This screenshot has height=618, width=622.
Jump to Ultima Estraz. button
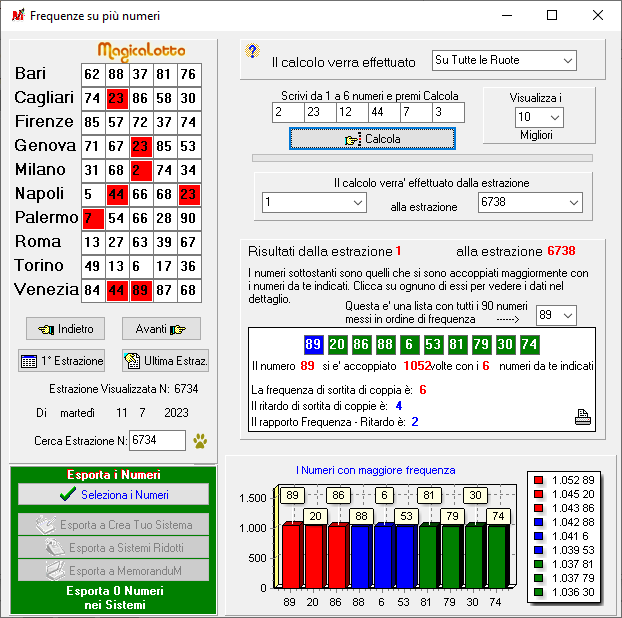pyautogui.click(x=165, y=361)
